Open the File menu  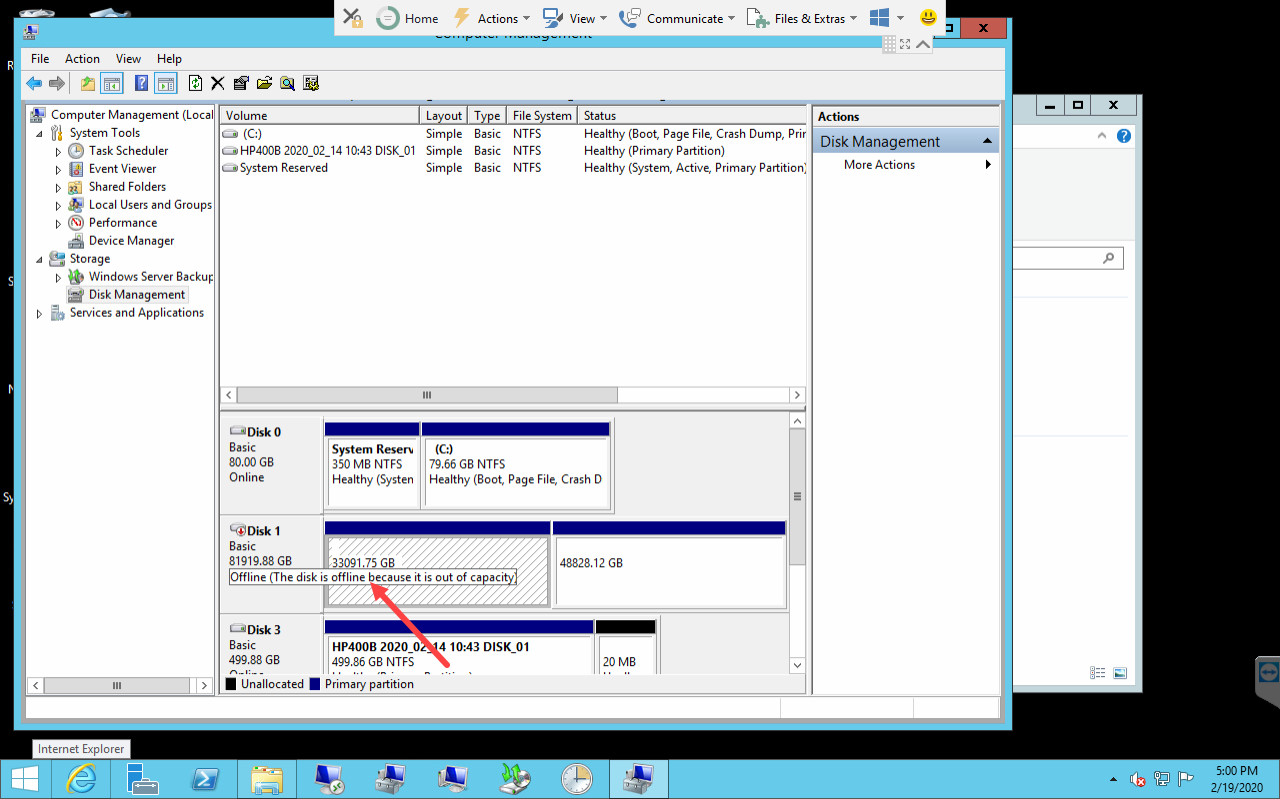[40, 59]
